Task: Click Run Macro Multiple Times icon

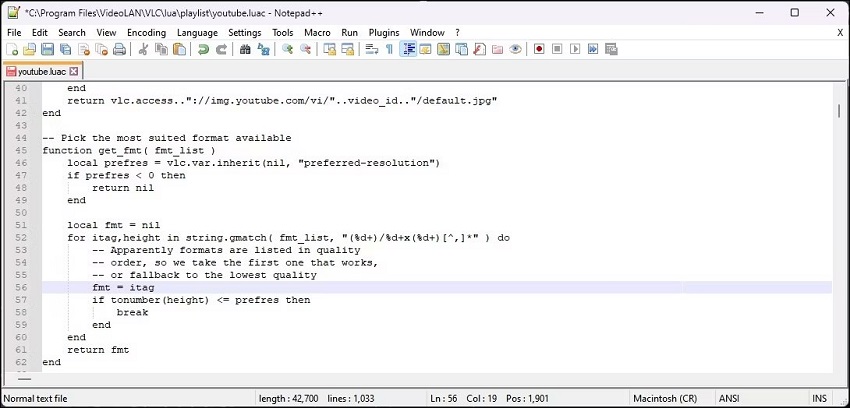Action: point(593,49)
